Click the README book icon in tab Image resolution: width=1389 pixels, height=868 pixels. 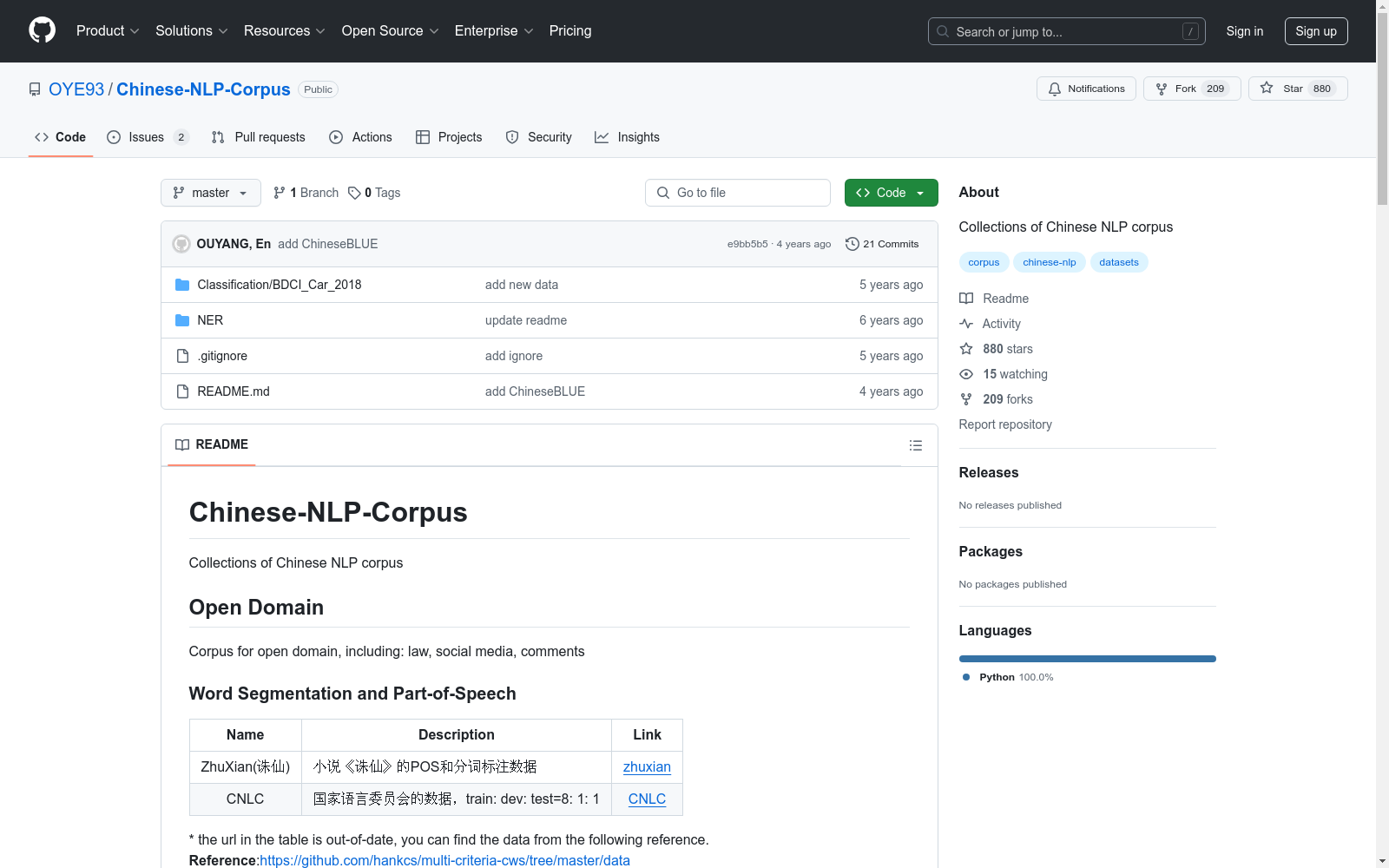pos(182,444)
